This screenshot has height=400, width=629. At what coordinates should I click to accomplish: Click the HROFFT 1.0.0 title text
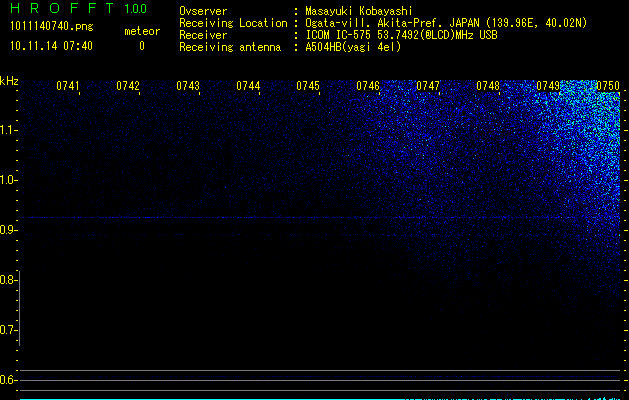[79, 8]
